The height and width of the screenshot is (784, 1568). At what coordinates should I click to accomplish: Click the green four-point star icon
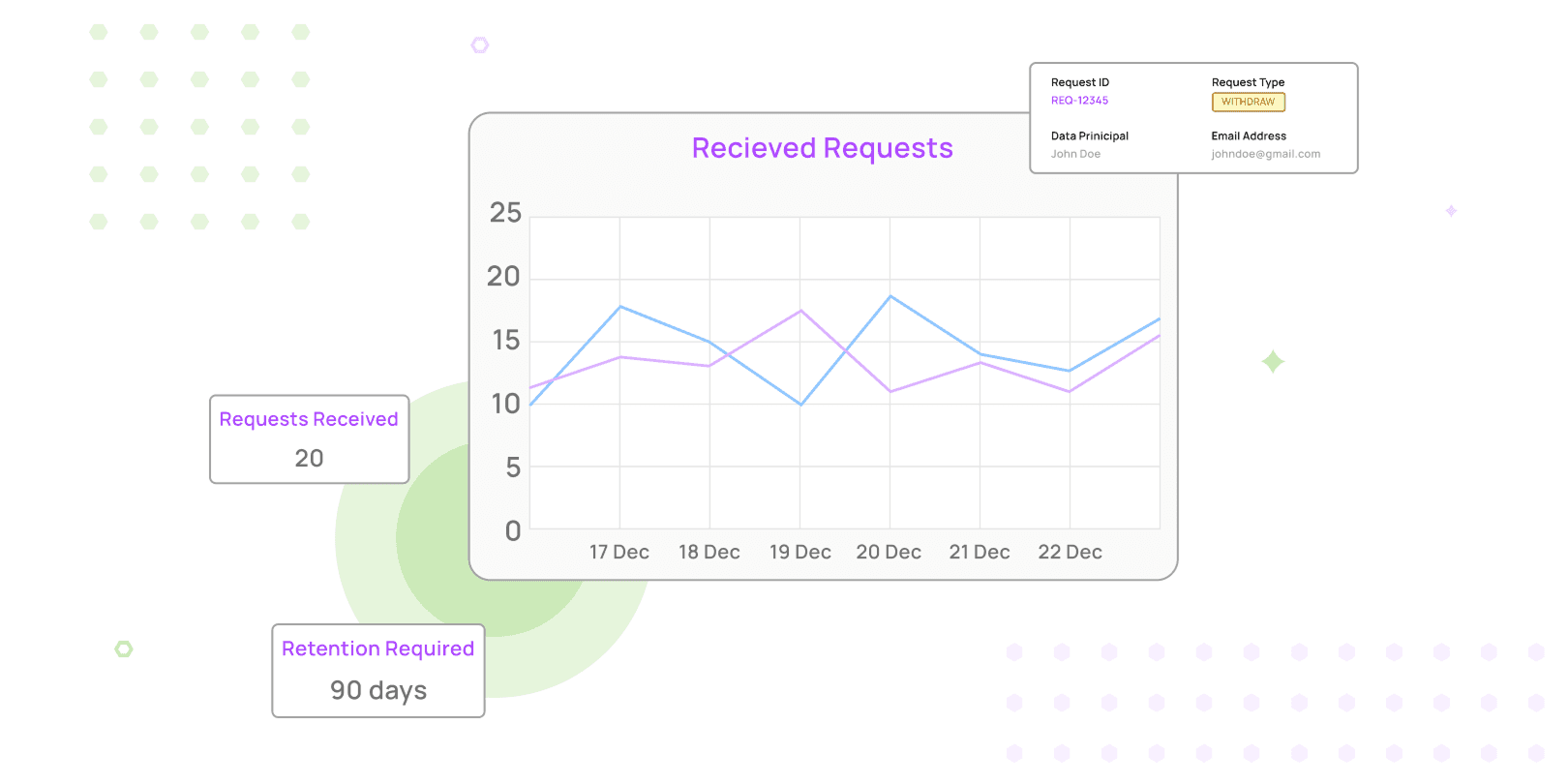(1273, 362)
